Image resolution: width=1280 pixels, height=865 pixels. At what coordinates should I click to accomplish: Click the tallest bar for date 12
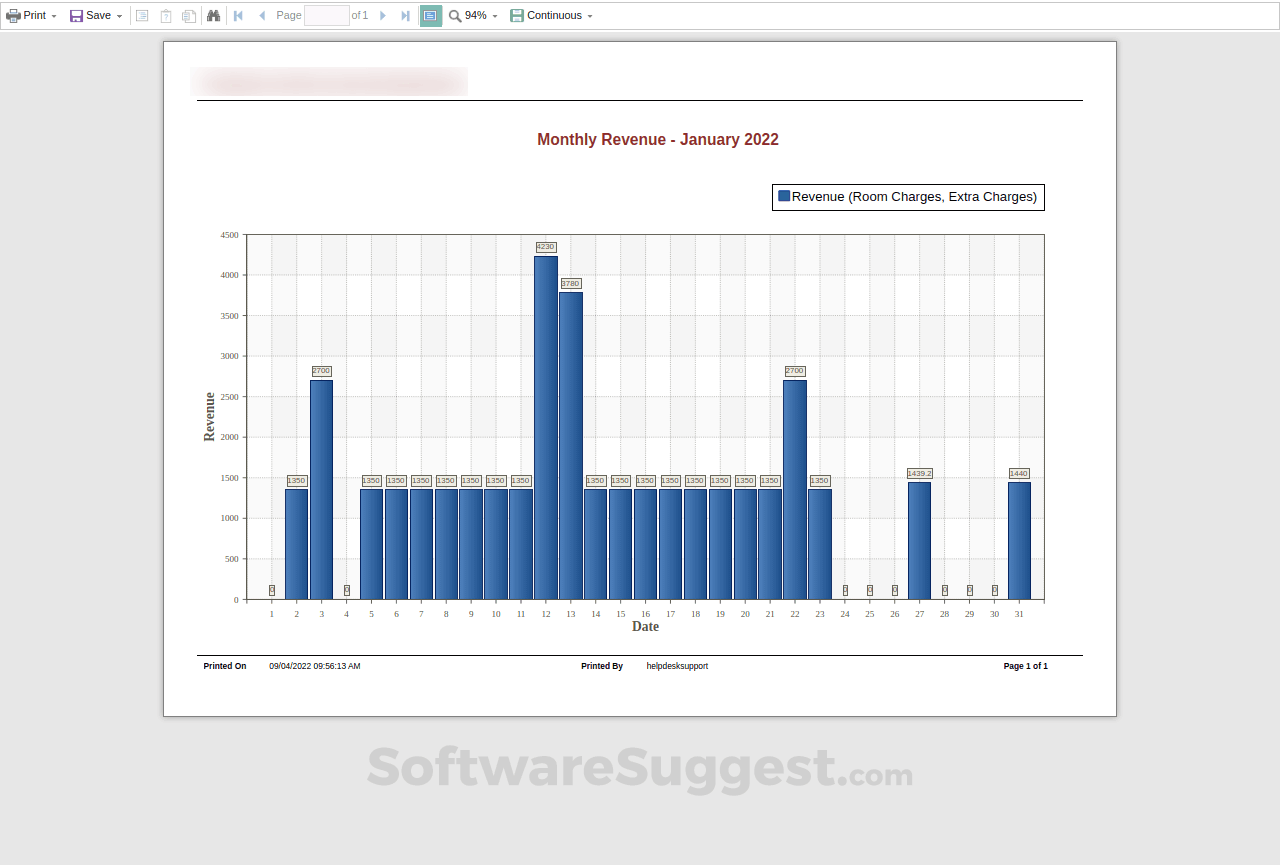(x=546, y=428)
